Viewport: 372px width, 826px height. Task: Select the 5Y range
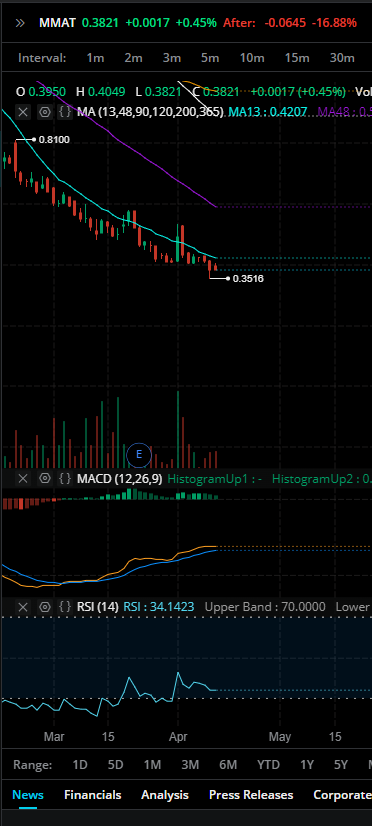tap(341, 765)
